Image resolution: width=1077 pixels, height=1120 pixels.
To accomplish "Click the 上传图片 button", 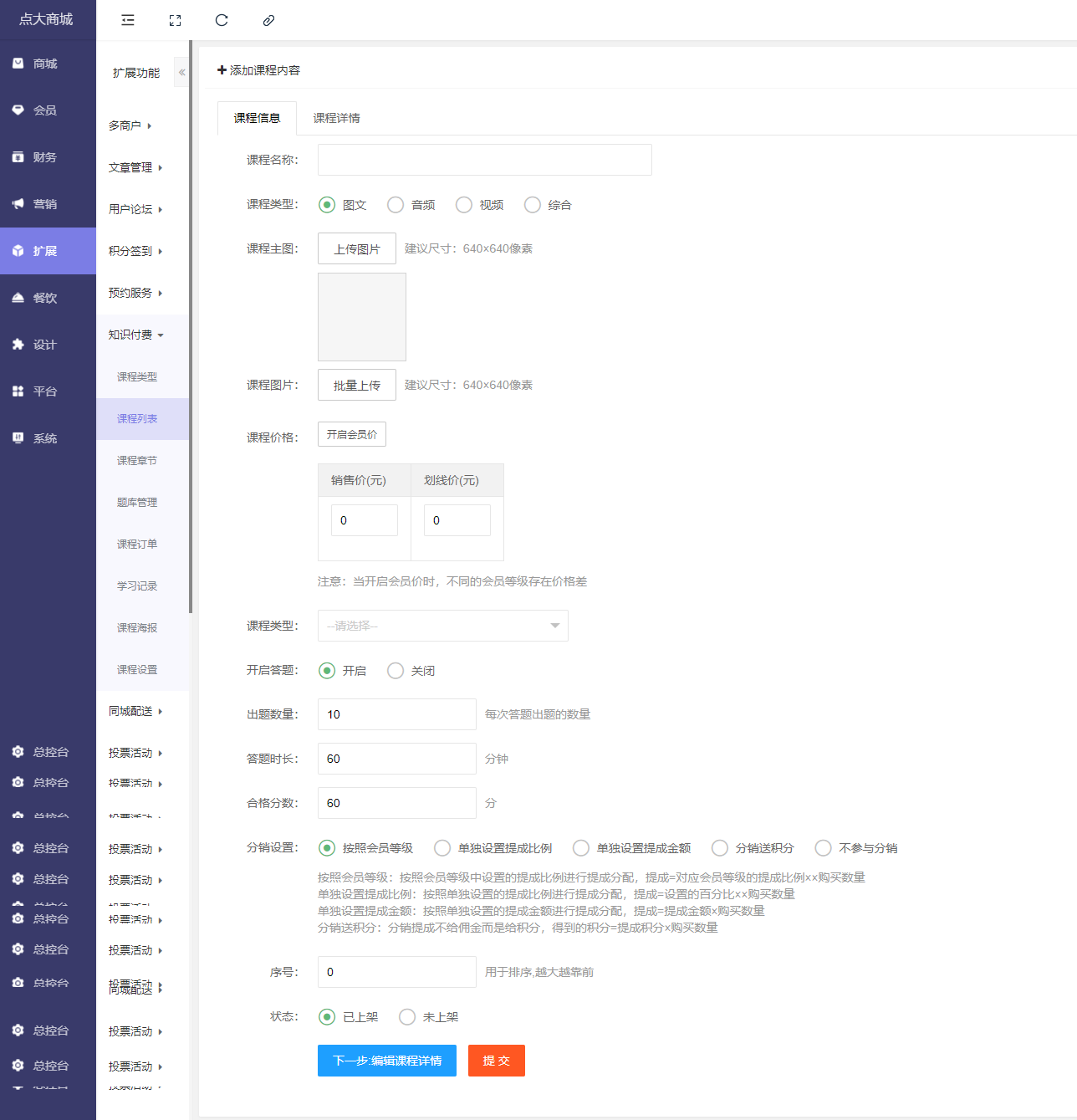I will (357, 248).
